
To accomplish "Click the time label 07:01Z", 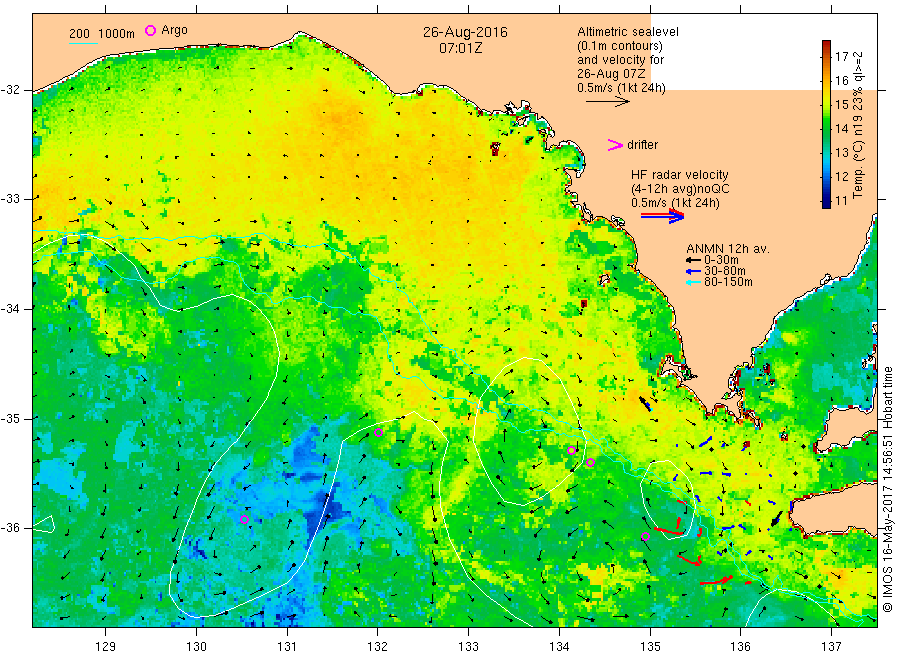I will tap(460, 48).
